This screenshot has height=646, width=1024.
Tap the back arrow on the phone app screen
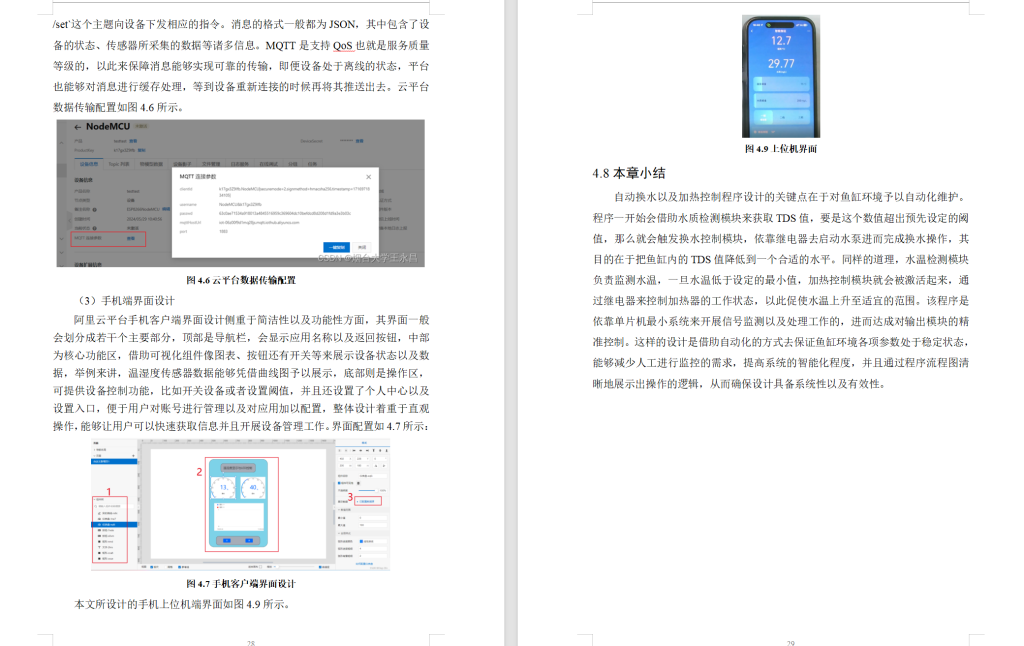[x=752, y=30]
